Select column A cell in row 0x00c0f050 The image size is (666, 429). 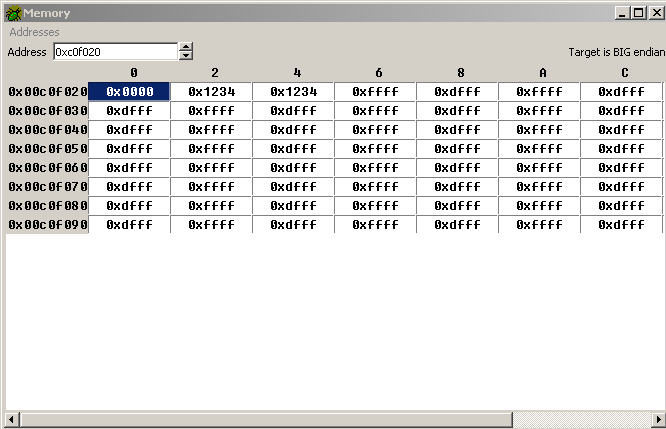(539, 148)
